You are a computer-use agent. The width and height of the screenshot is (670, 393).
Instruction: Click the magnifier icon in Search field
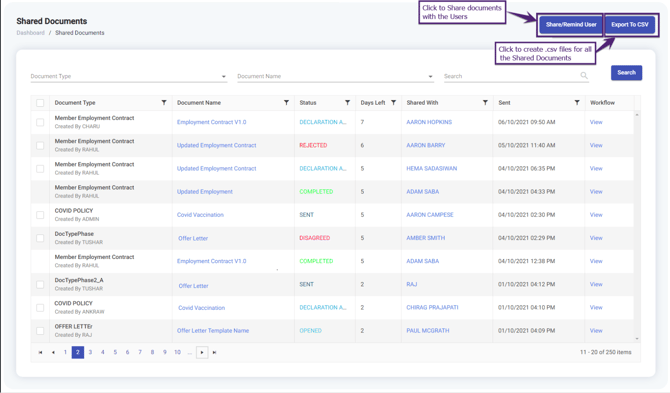[584, 76]
